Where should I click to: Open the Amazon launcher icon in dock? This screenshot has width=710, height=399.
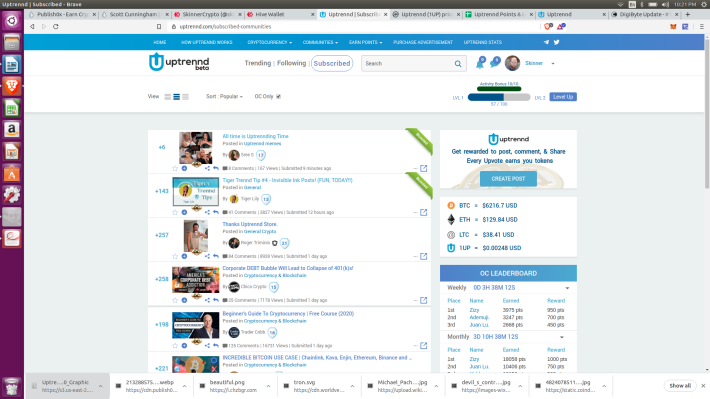point(12,130)
